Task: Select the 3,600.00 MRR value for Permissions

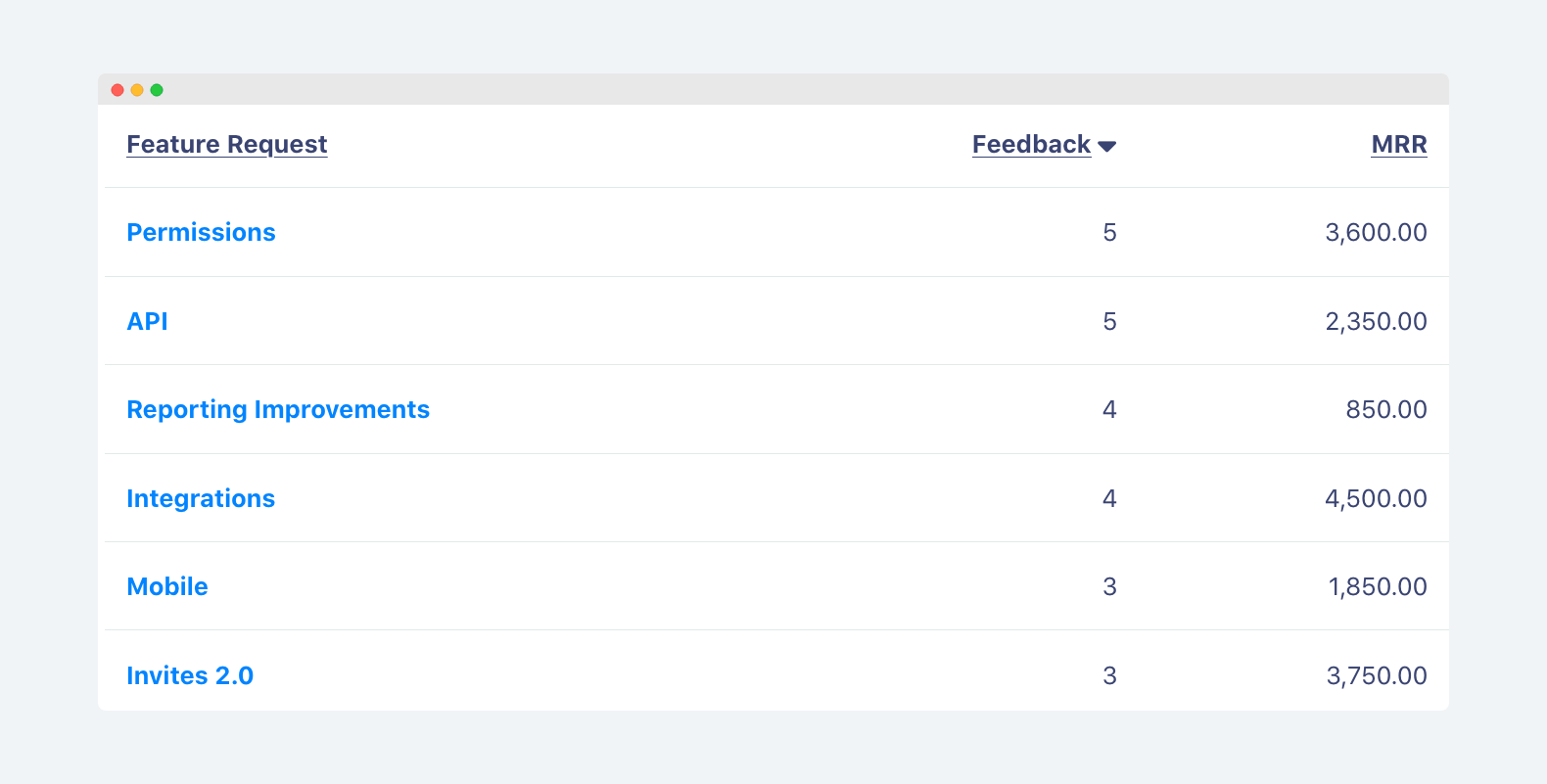Action: [x=1376, y=233]
